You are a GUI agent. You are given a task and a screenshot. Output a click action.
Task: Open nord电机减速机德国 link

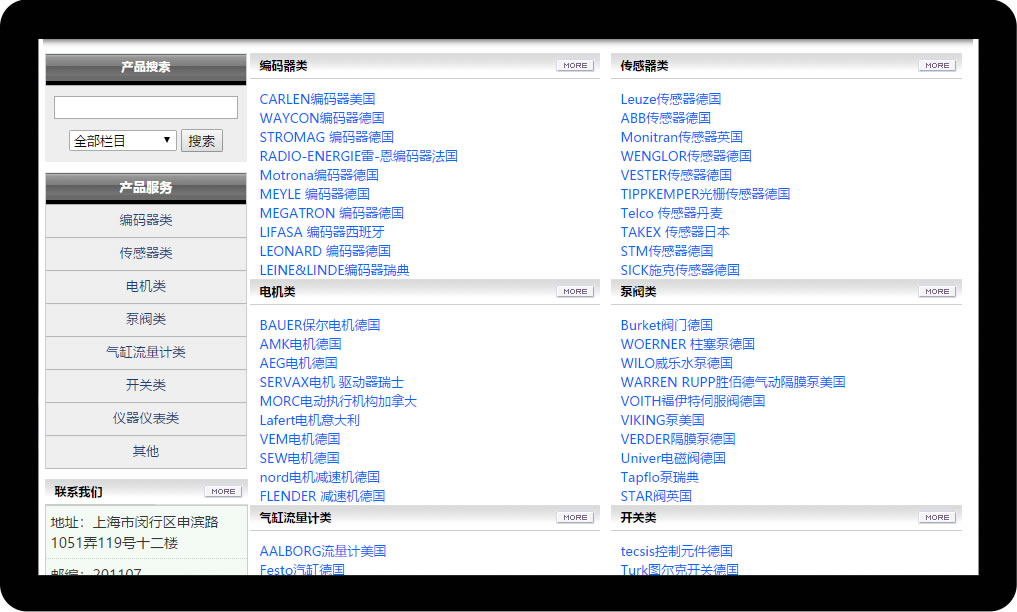(x=320, y=478)
